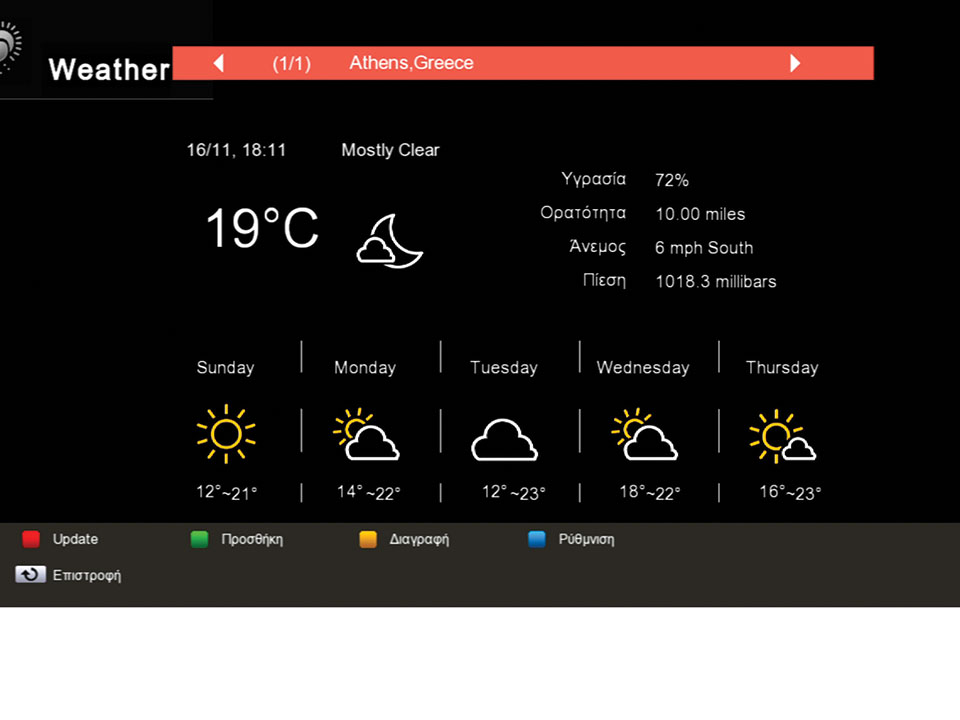The image size is (960, 720).
Task: Click the right arrow in the location bar
Action: [x=795, y=63]
